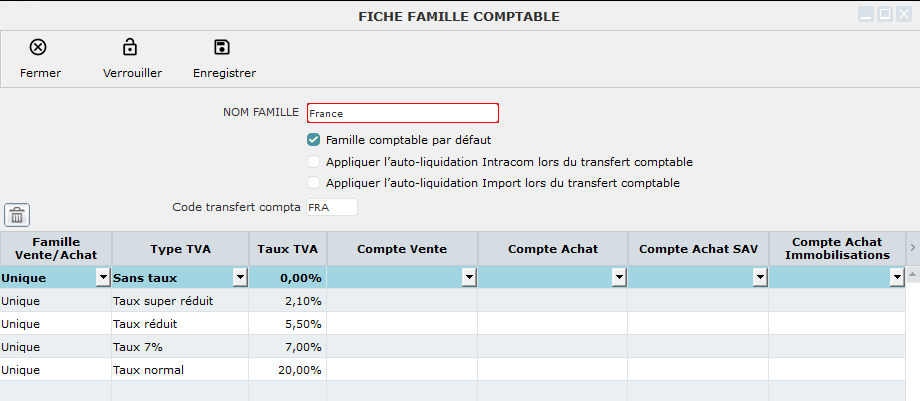Open Compte Achat SAV dropdown
Viewport: 920px width, 401px height.
tap(760, 278)
